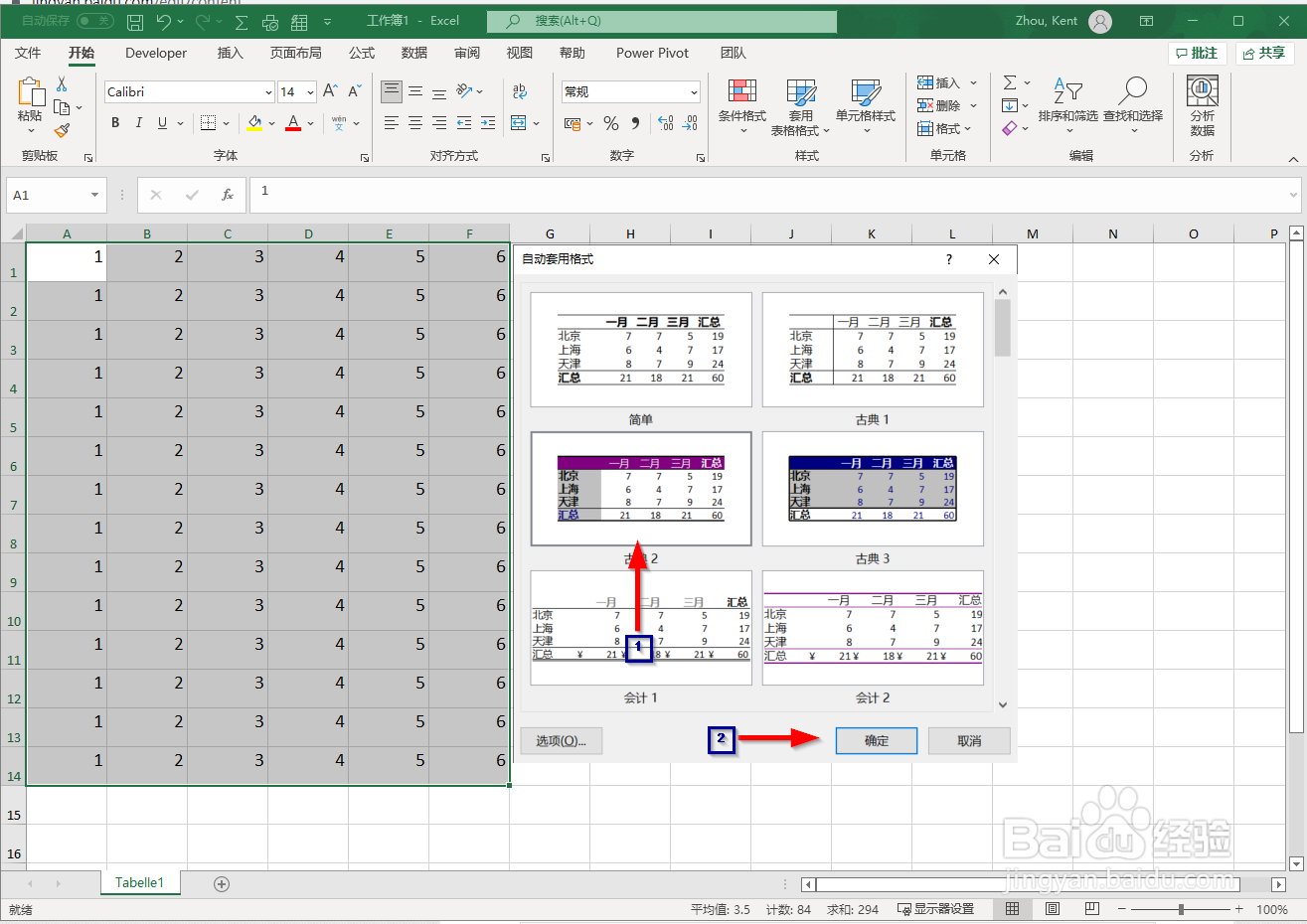Collapse the ribbon with the chevron
Image resolution: width=1307 pixels, height=924 pixels.
(x=1293, y=159)
